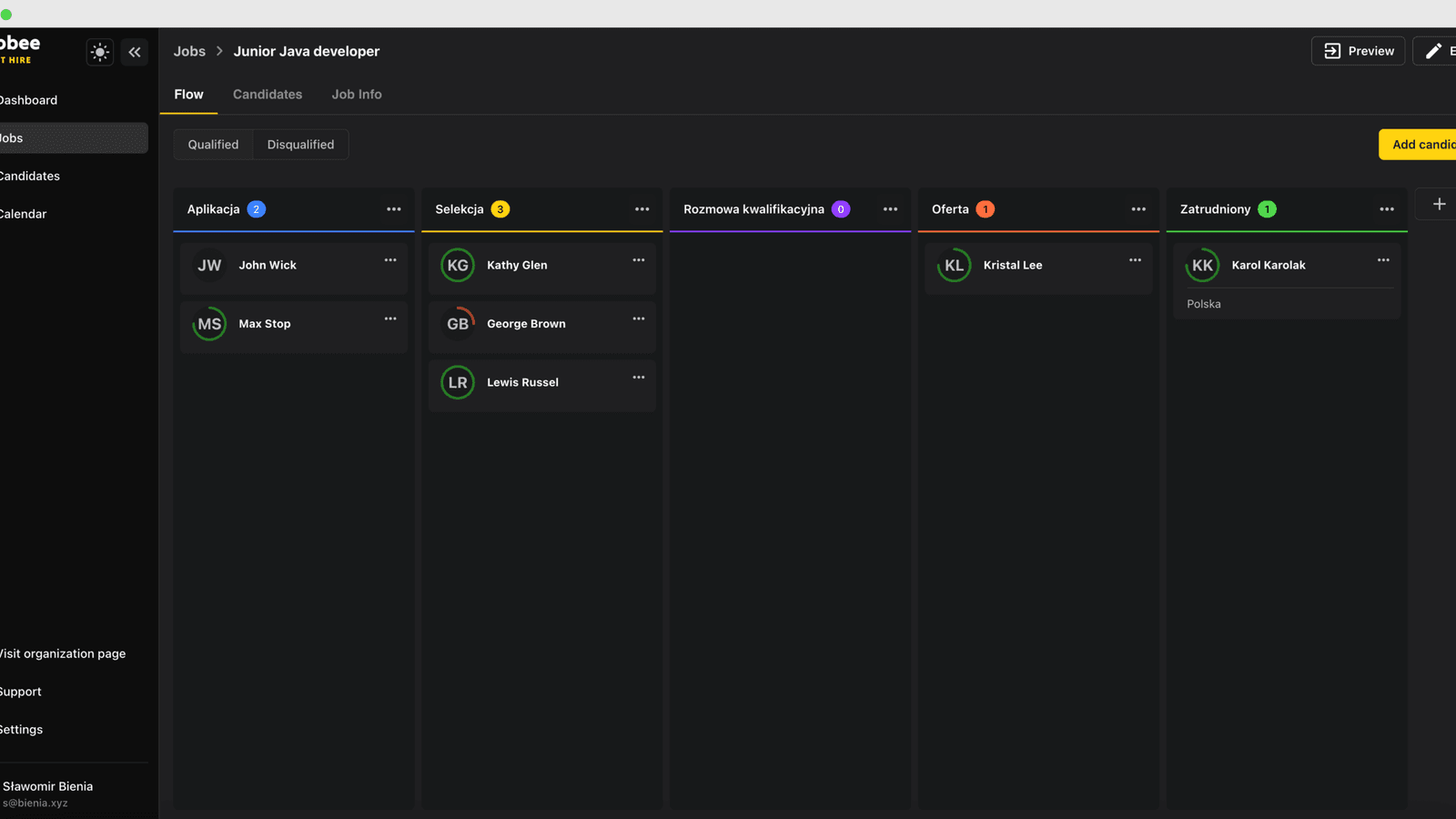Image resolution: width=1456 pixels, height=819 pixels.
Task: Open the edit pencil icon top right
Action: 1431,51
